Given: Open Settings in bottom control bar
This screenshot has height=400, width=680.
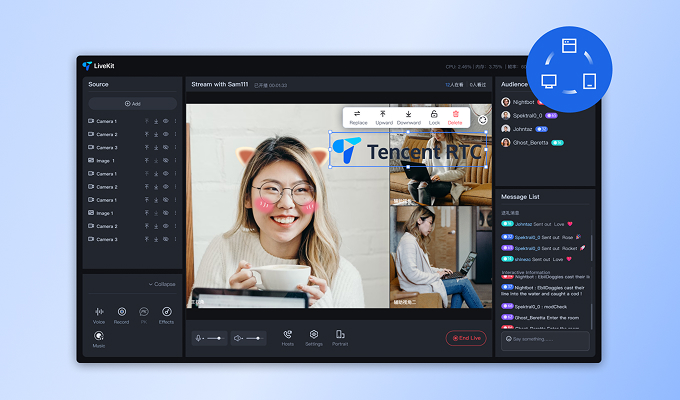Looking at the screenshot, I should point(314,334).
